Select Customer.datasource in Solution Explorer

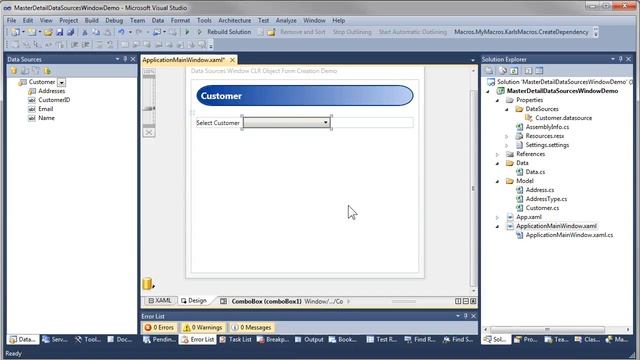pyautogui.click(x=563, y=118)
